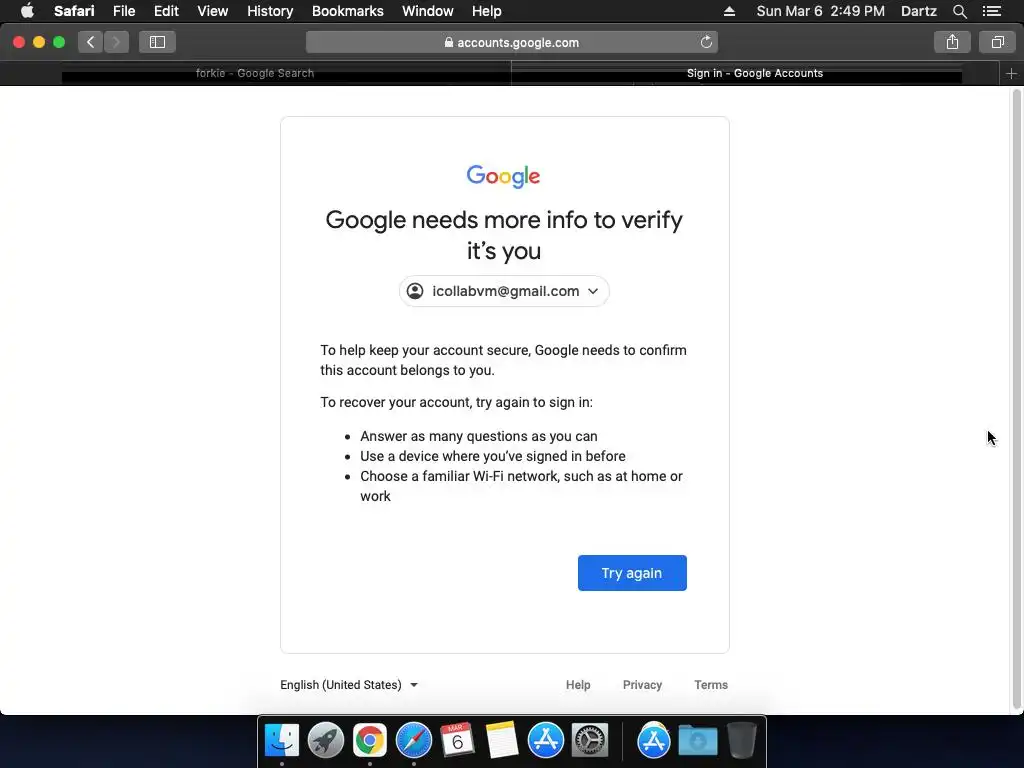Screen dimensions: 1024x768
Task: Click the eject icon in the menu bar
Action: point(729,11)
